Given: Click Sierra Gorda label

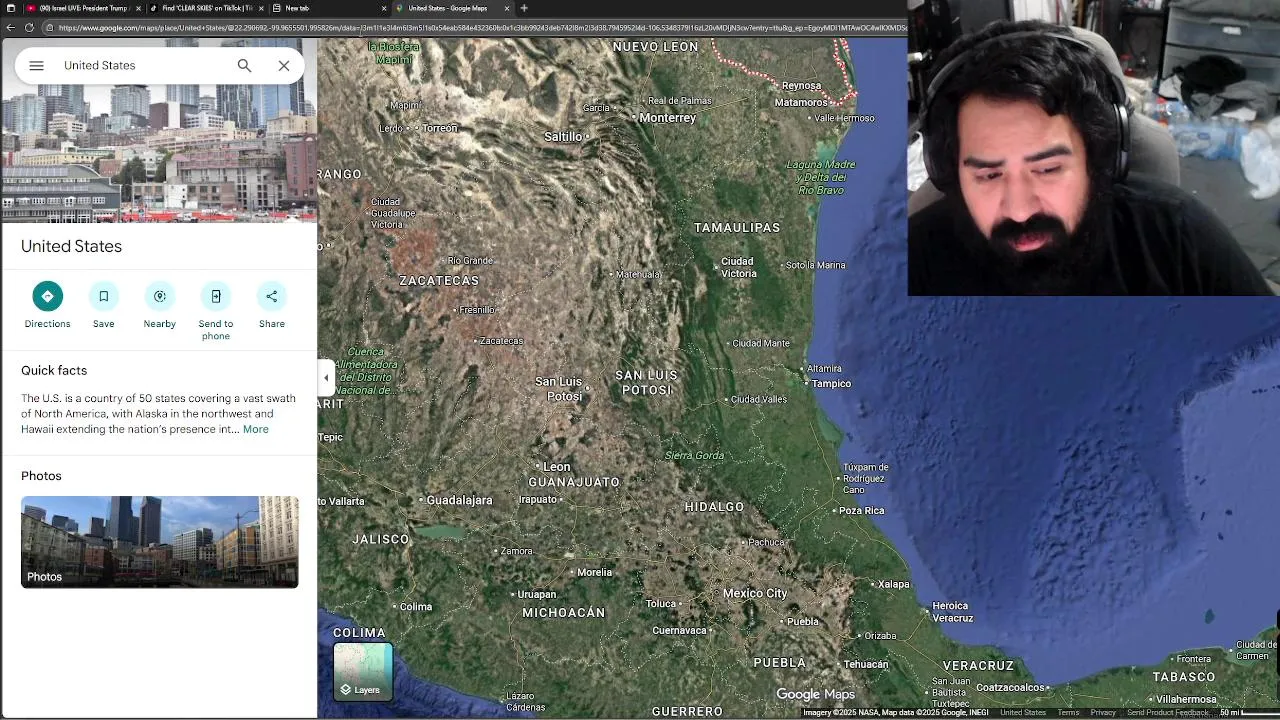Looking at the screenshot, I should pyautogui.click(x=694, y=456).
